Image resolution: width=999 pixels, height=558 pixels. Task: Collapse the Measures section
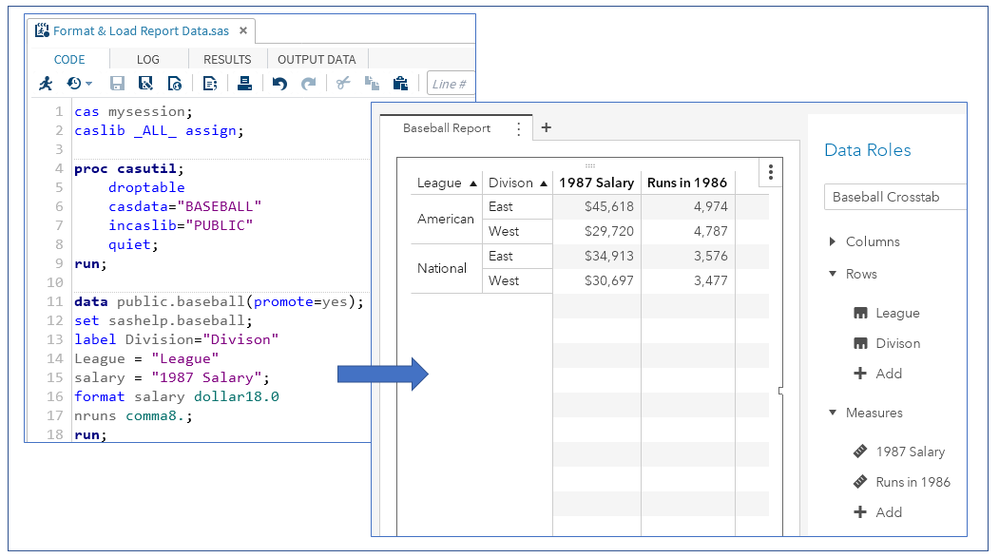tap(833, 413)
